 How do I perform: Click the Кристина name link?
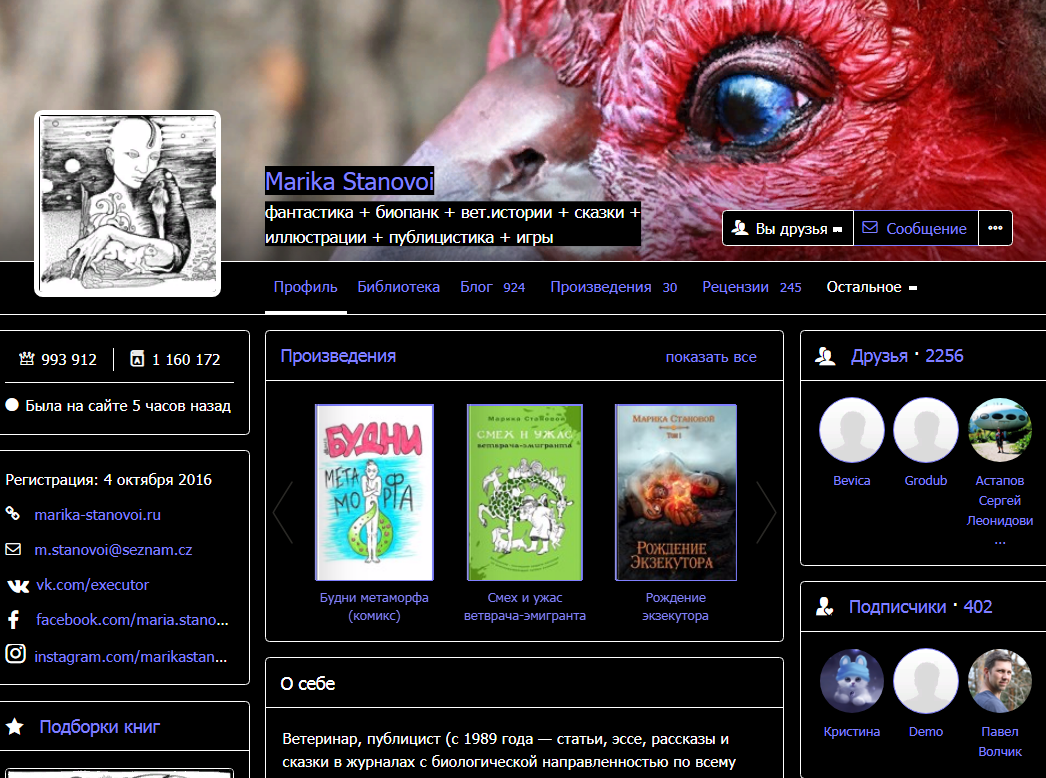pyautogui.click(x=852, y=731)
